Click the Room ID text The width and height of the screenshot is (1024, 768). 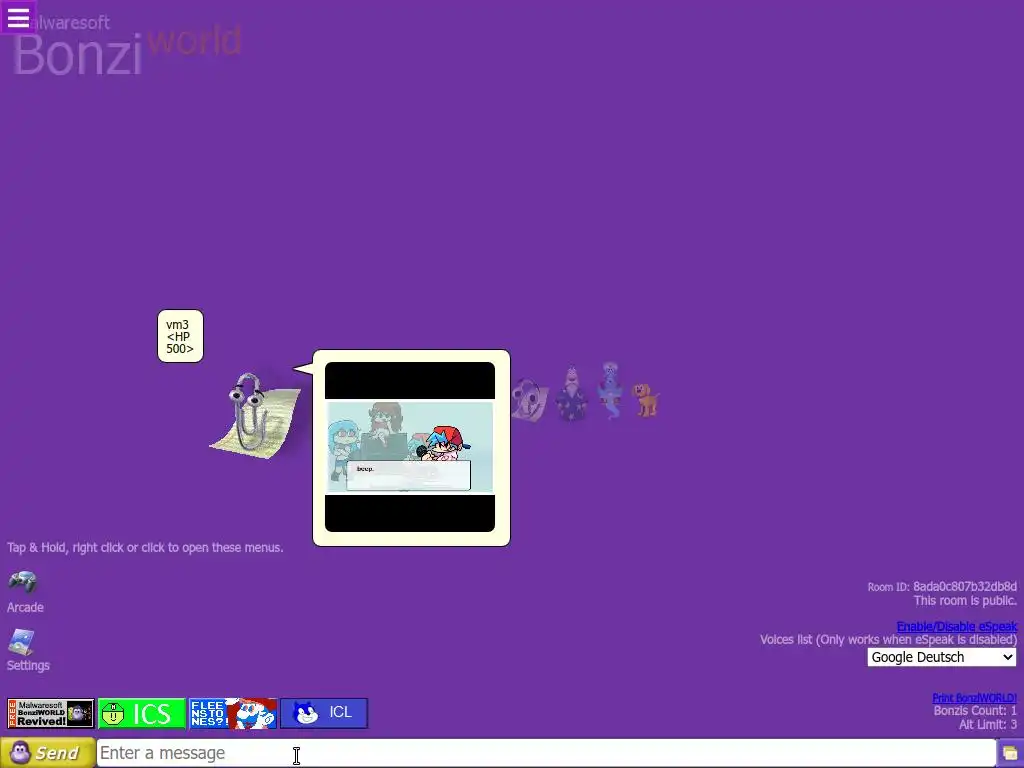tap(942, 586)
